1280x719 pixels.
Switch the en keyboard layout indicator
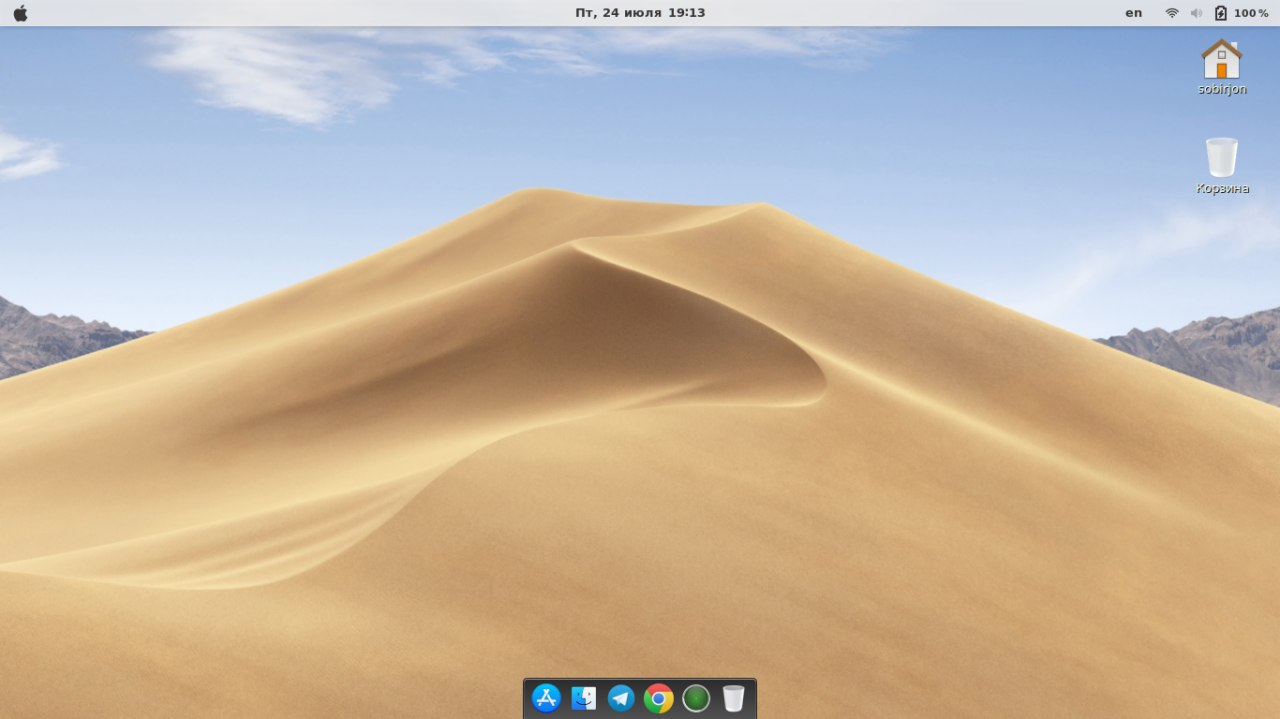click(1133, 13)
